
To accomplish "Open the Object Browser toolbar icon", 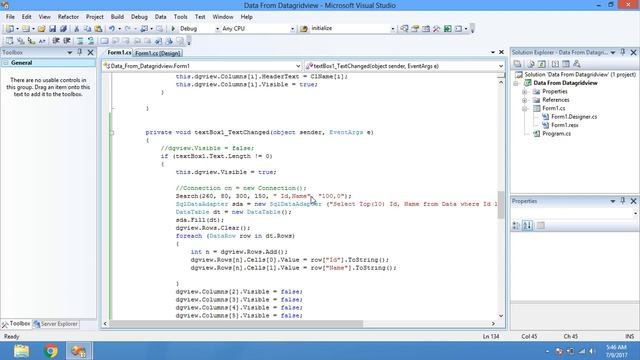I will [426, 29].
